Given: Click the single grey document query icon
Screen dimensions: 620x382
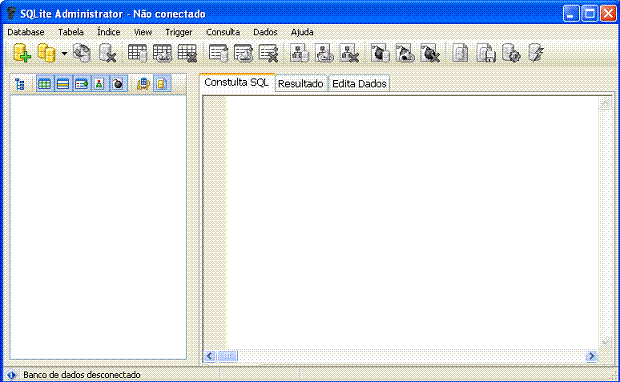Looking at the screenshot, I should pos(460,53).
